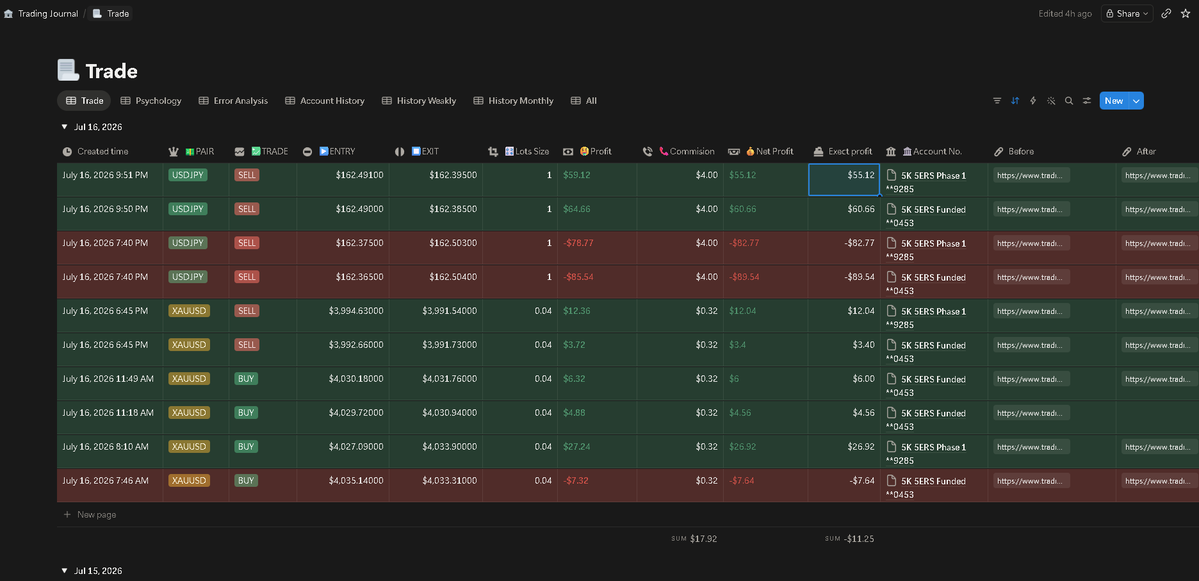Screen dimensions: 1199x581
Task: Click profit cell showing -$78.77
Action: pos(596,248)
